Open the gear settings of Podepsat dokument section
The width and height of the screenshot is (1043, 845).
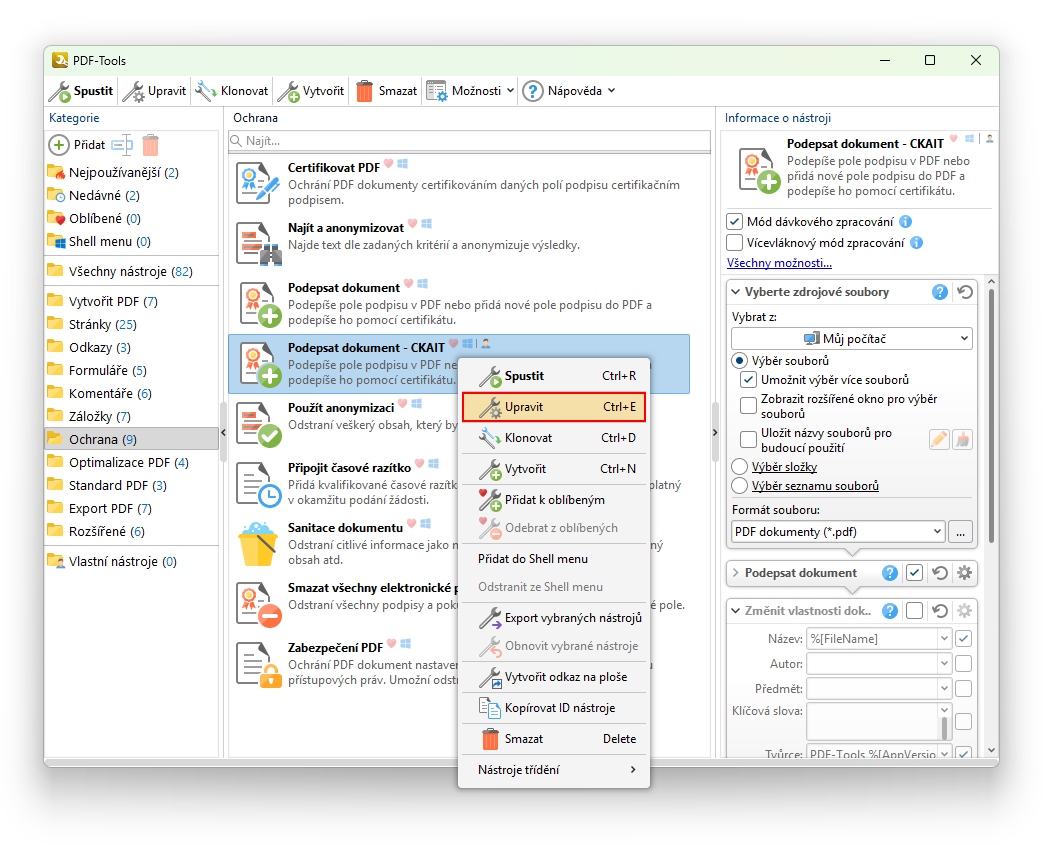(x=965, y=573)
